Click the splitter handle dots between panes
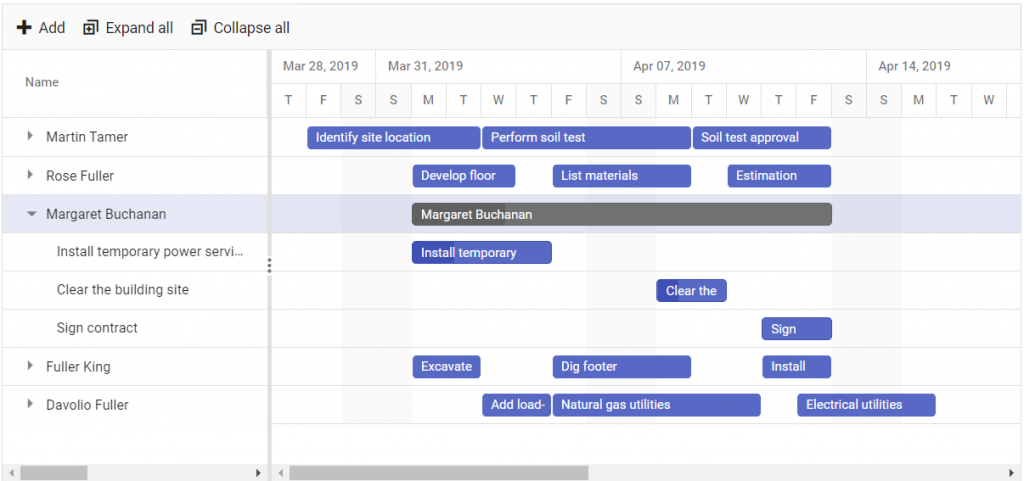This screenshot has height=481, width=1024. (269, 265)
